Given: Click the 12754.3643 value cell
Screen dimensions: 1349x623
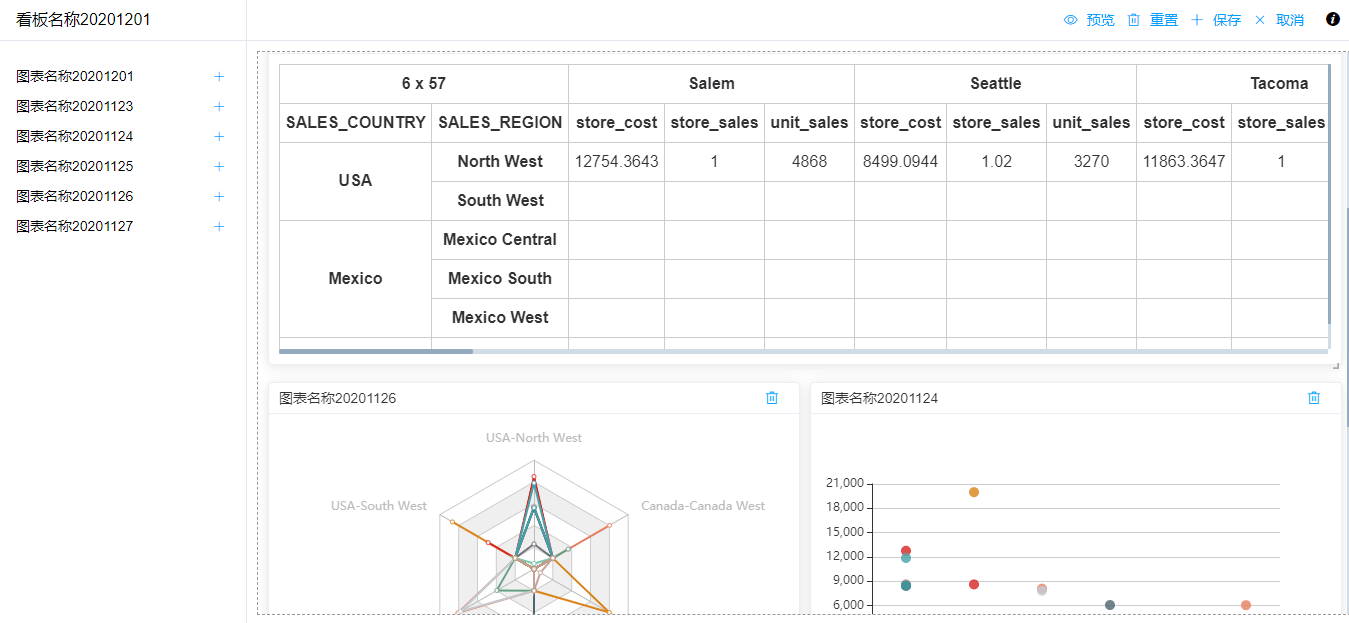Looking at the screenshot, I should tap(617, 162).
